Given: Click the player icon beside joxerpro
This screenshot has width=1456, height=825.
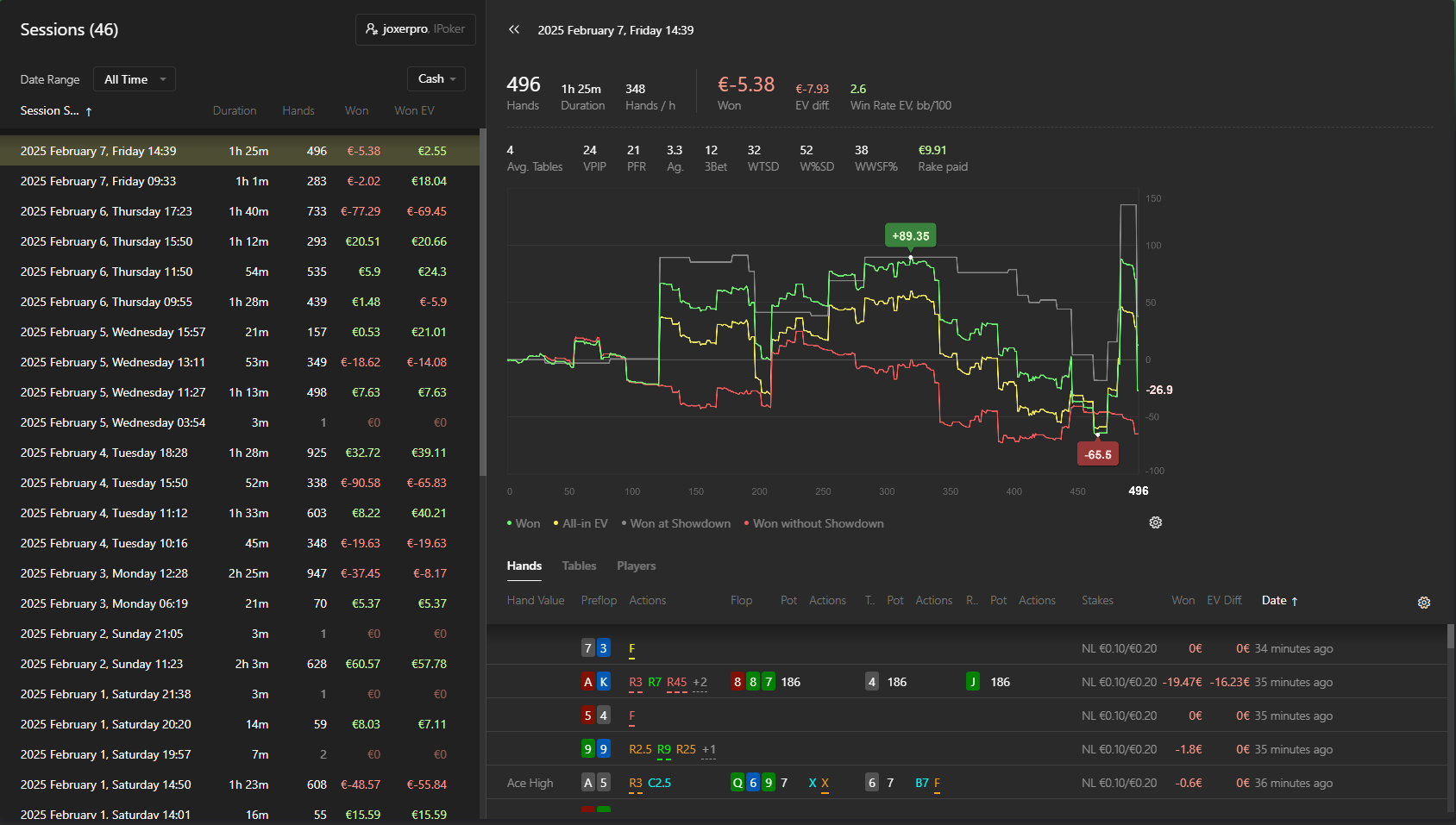Looking at the screenshot, I should [x=372, y=29].
